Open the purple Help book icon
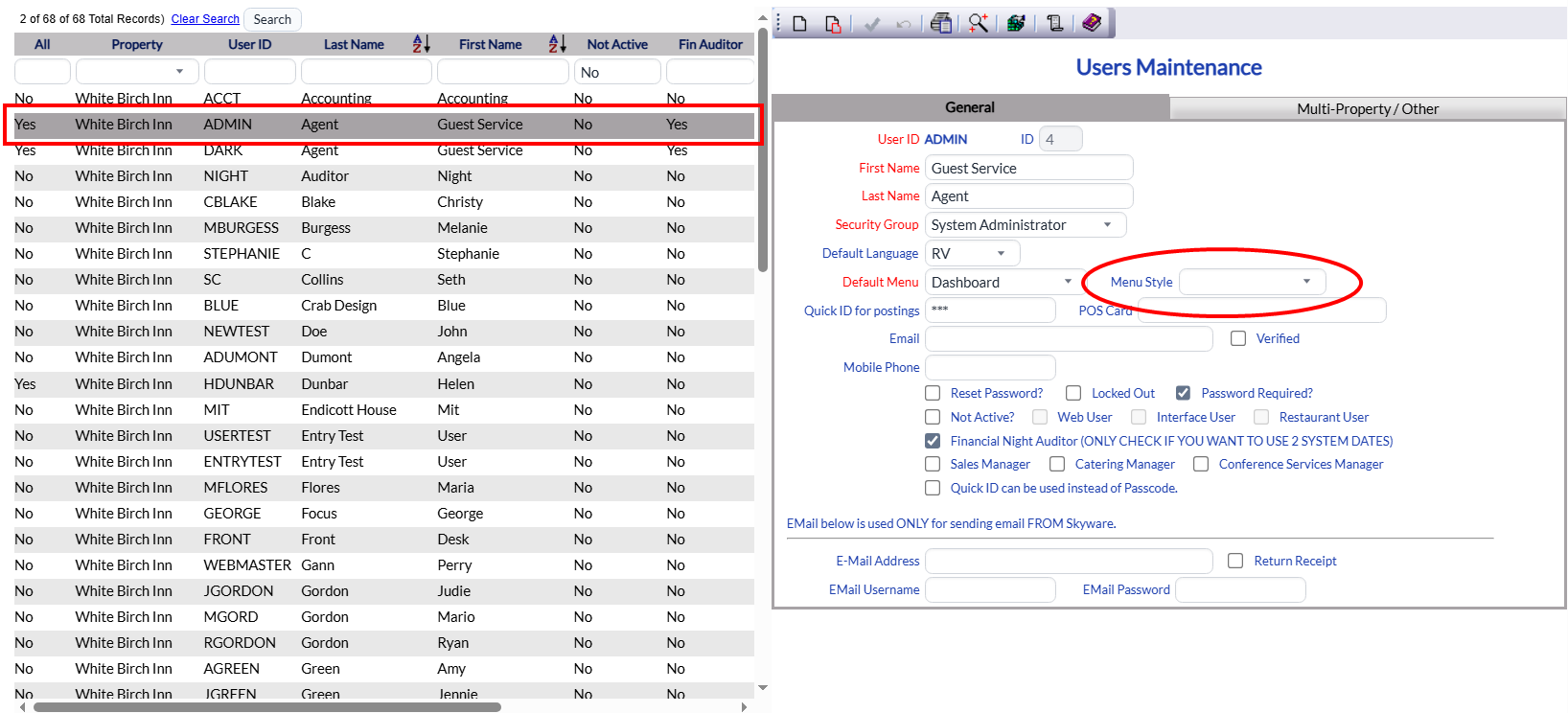This screenshot has width=1568, height=713. click(x=1092, y=23)
